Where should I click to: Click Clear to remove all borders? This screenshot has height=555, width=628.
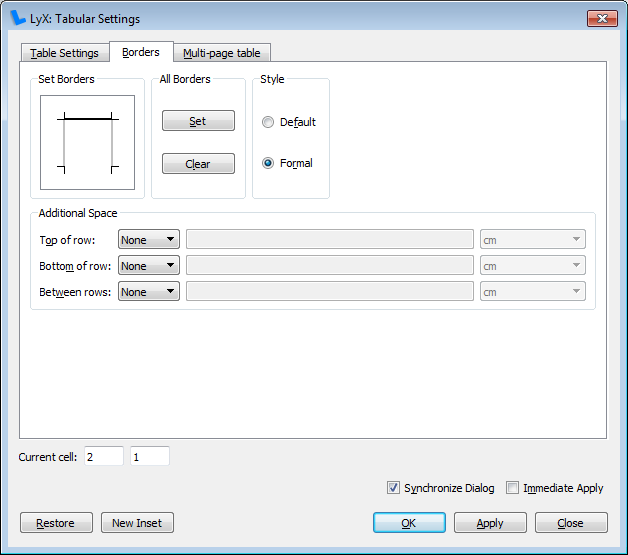point(198,163)
